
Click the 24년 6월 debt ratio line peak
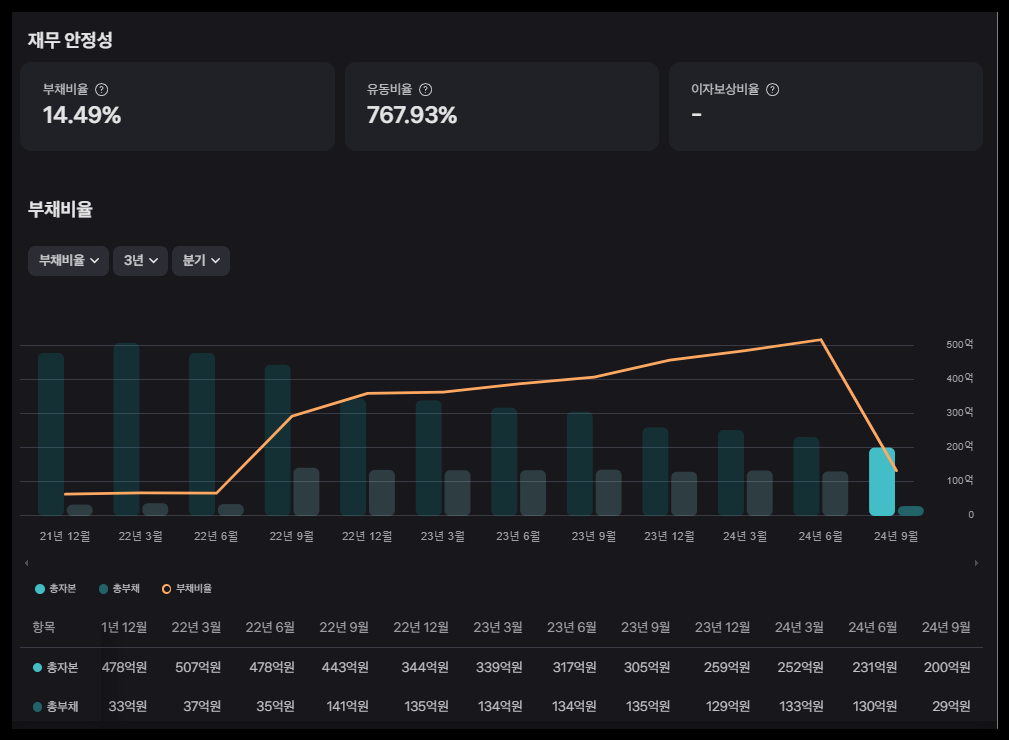(x=820, y=340)
